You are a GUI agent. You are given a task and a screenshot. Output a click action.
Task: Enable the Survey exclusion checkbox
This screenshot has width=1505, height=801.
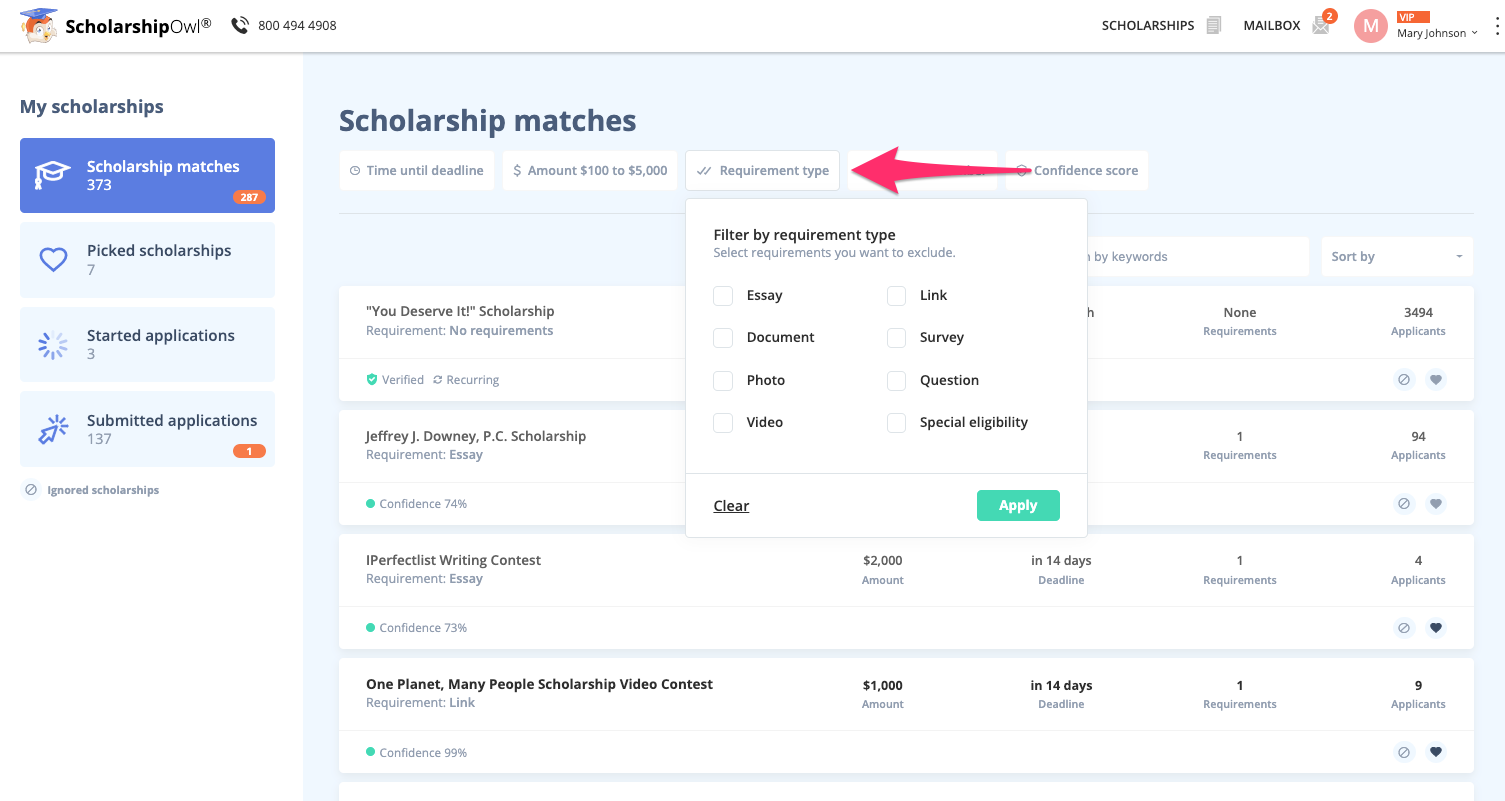click(x=897, y=338)
